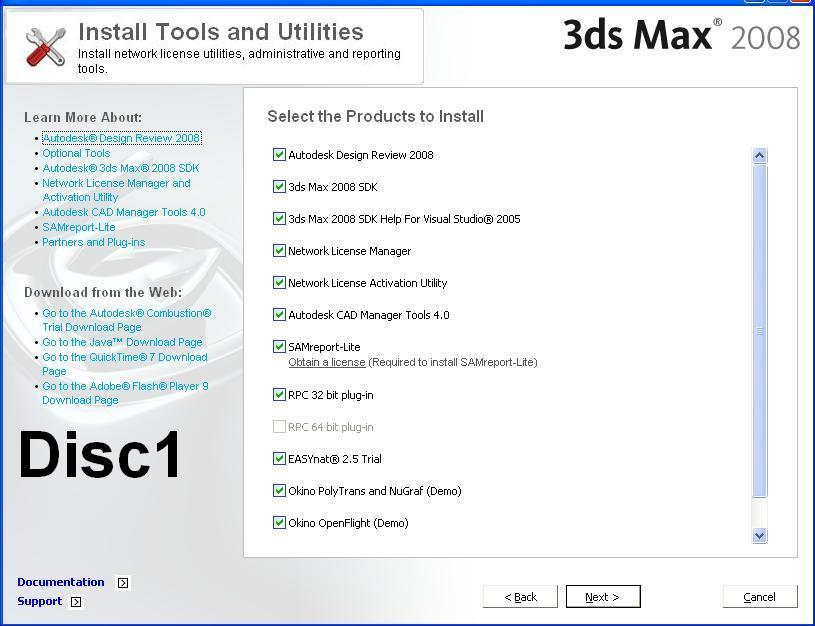
Task: Open Network License Manager and Activation Utility link
Action: tap(116, 190)
